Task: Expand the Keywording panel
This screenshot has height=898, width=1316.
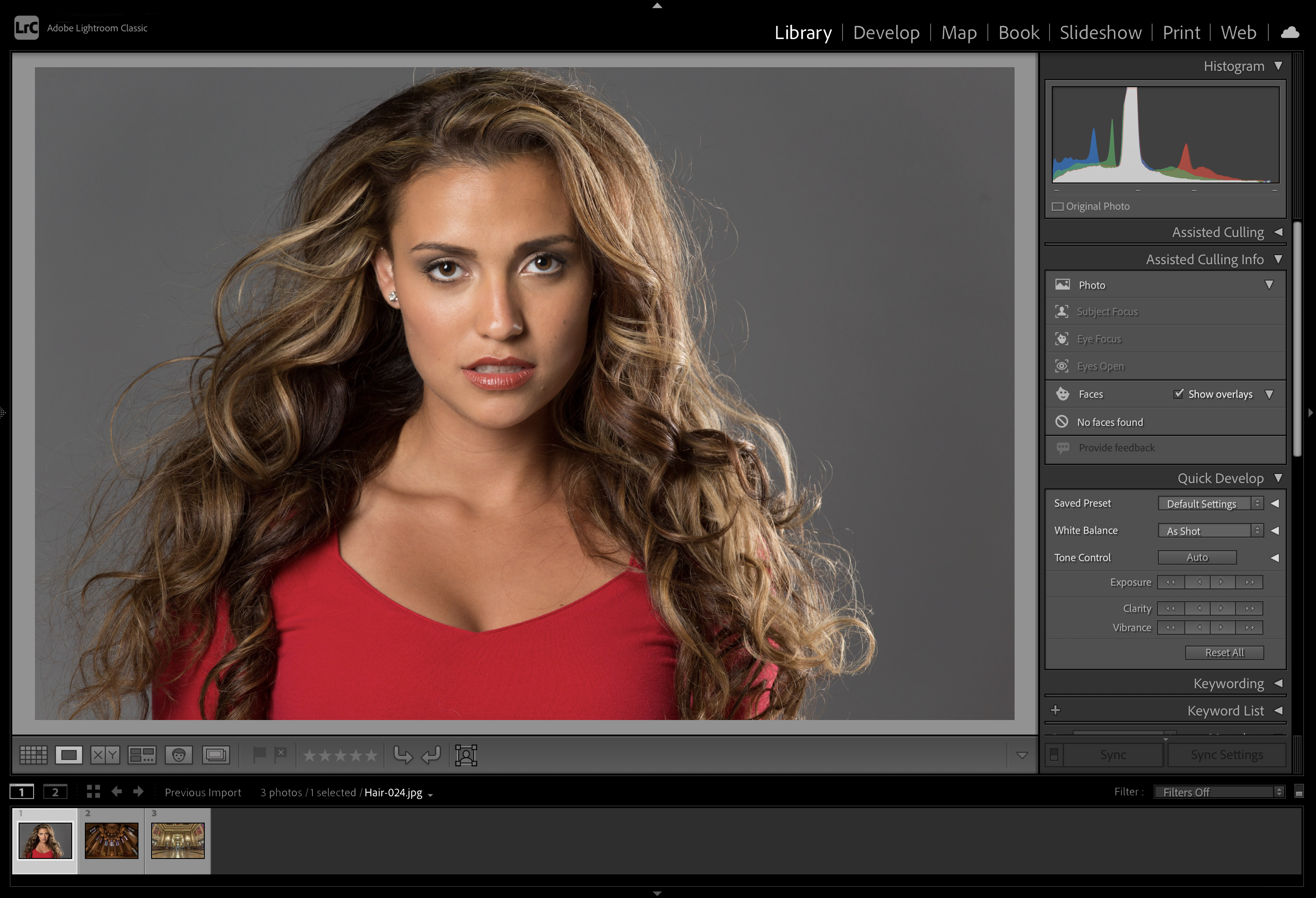Action: coord(1279,683)
